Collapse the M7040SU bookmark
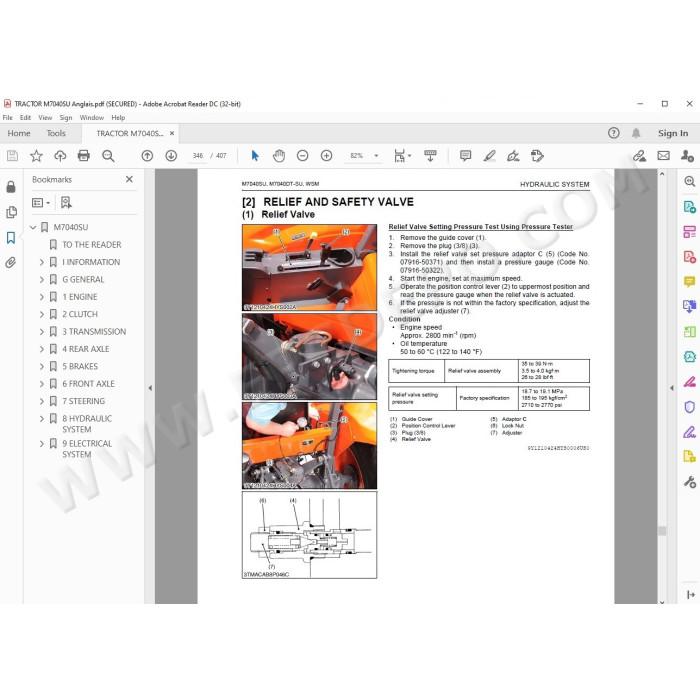 click(33, 227)
